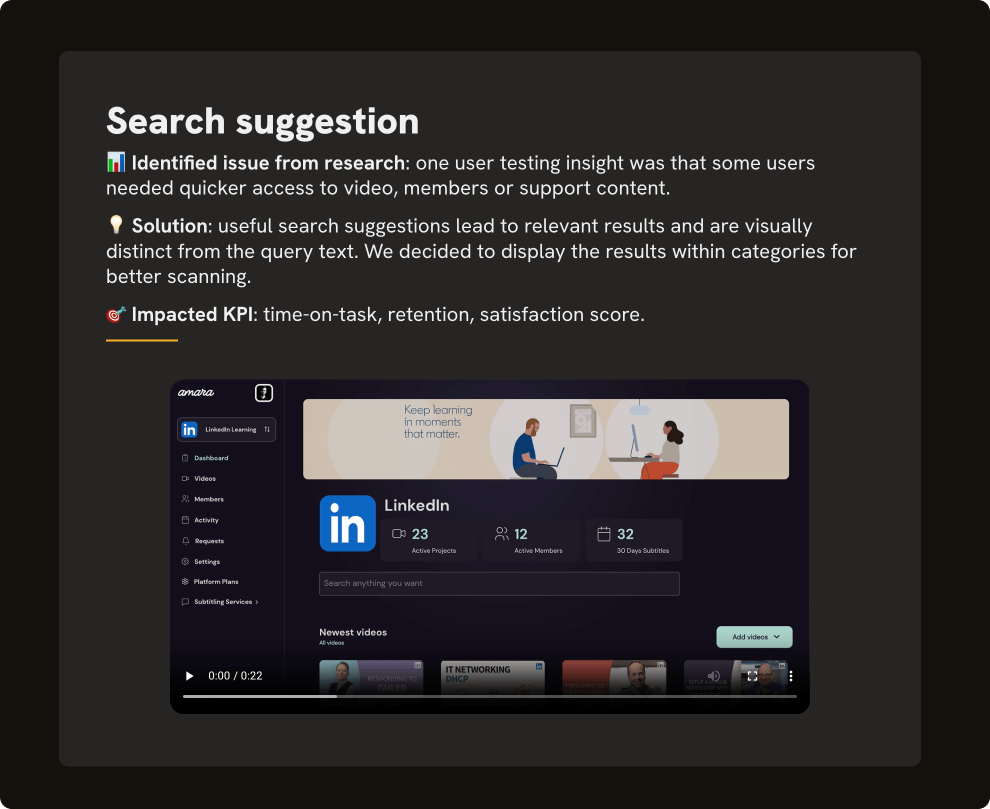Expand Subtitling Services submenu
This screenshot has width=990, height=809.
click(x=225, y=602)
